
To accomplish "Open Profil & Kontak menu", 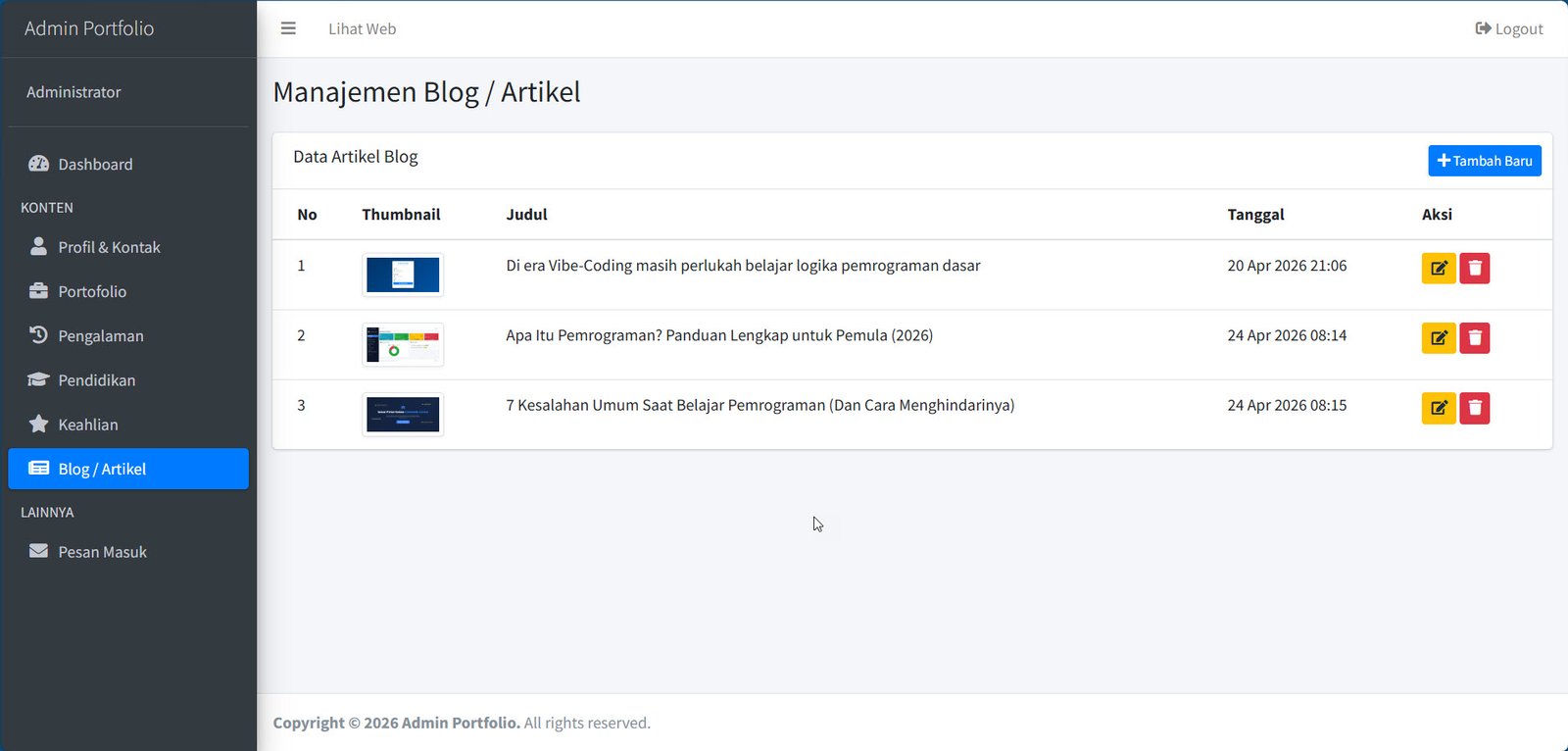I will click(x=128, y=247).
